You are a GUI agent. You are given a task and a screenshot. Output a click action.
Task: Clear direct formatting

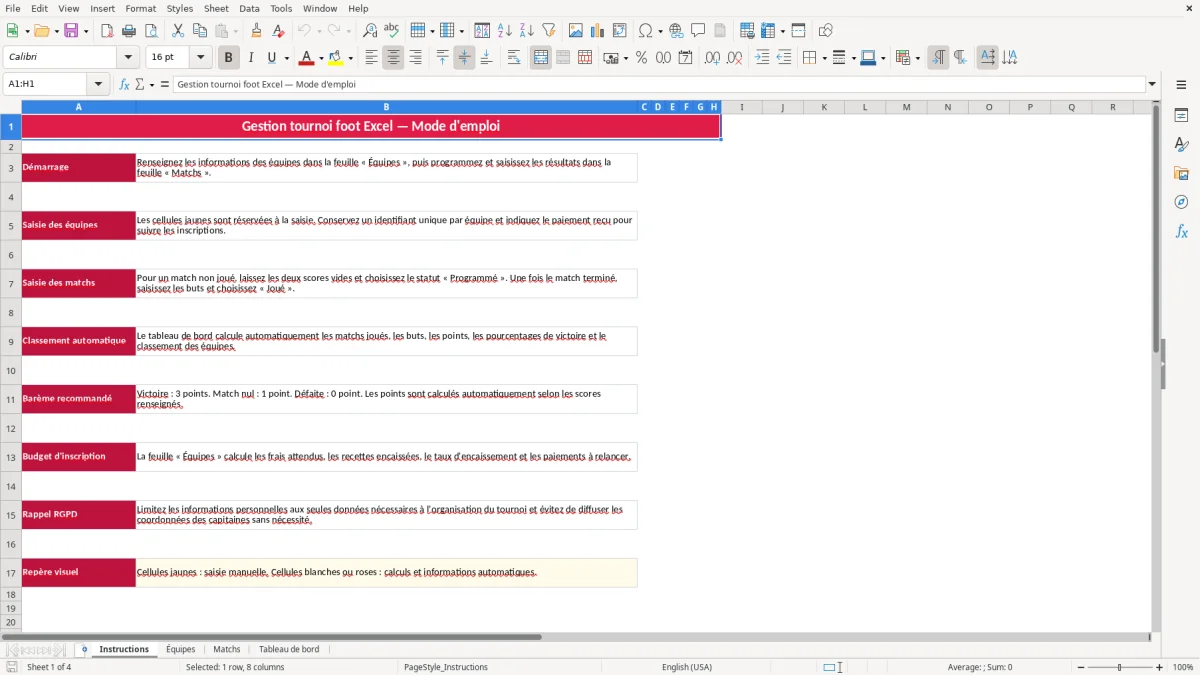(x=279, y=31)
